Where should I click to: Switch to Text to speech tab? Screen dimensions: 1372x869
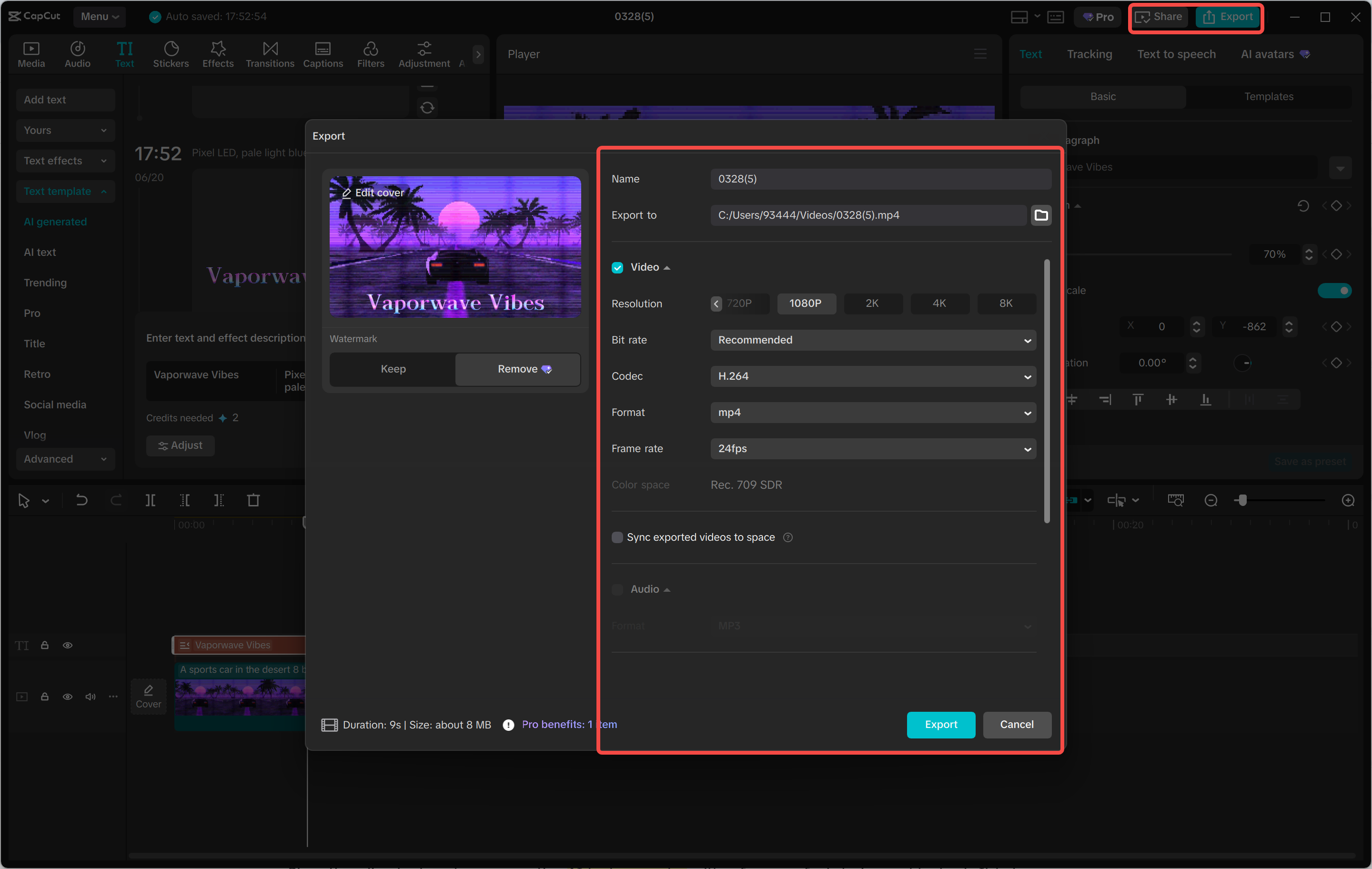(1176, 54)
